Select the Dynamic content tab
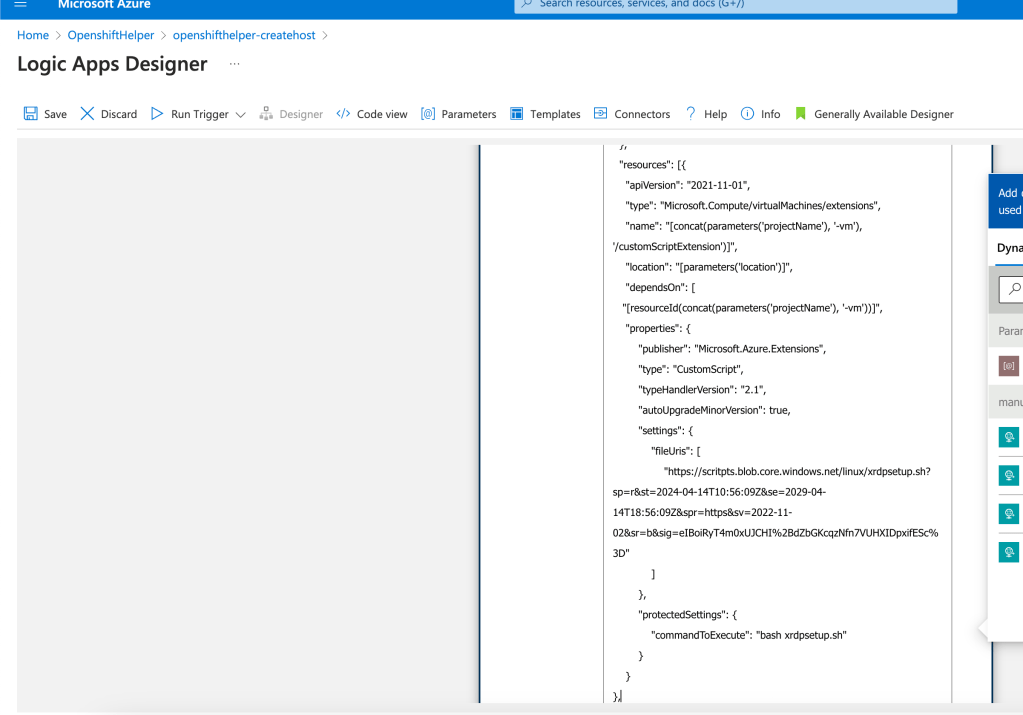This screenshot has height=715, width=1023. [1009, 248]
